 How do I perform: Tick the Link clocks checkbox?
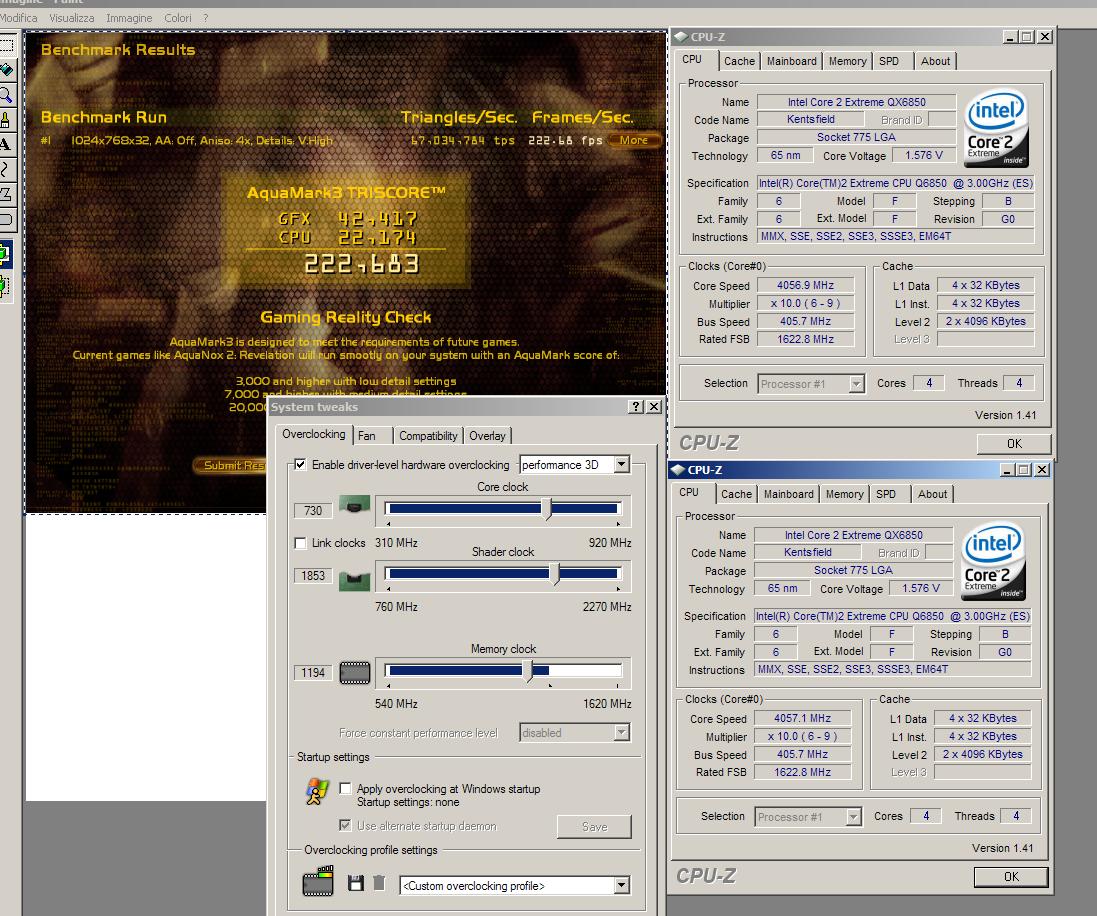tap(300, 543)
